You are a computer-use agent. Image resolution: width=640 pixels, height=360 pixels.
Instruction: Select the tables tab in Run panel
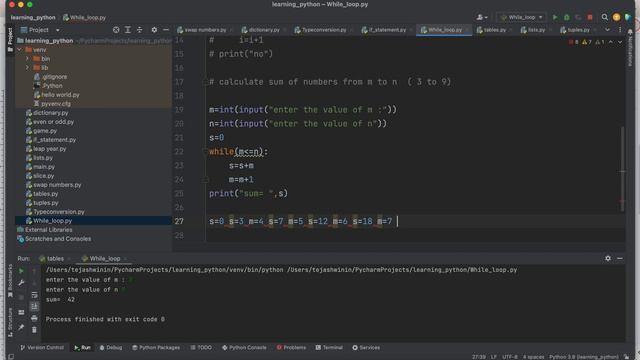pyautogui.click(x=52, y=258)
